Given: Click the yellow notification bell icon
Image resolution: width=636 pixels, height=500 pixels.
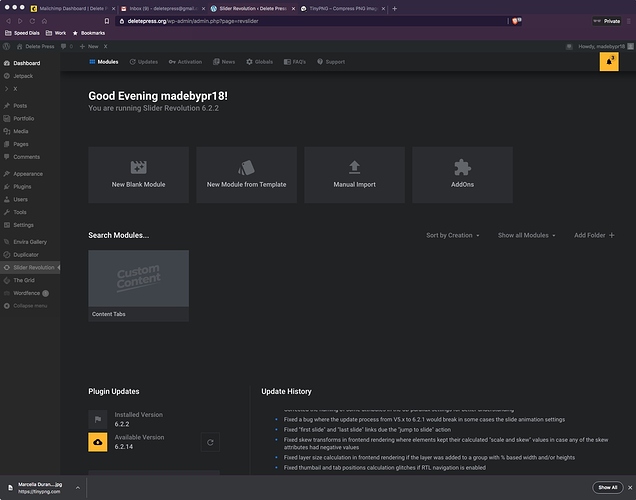Looking at the screenshot, I should tap(608, 61).
